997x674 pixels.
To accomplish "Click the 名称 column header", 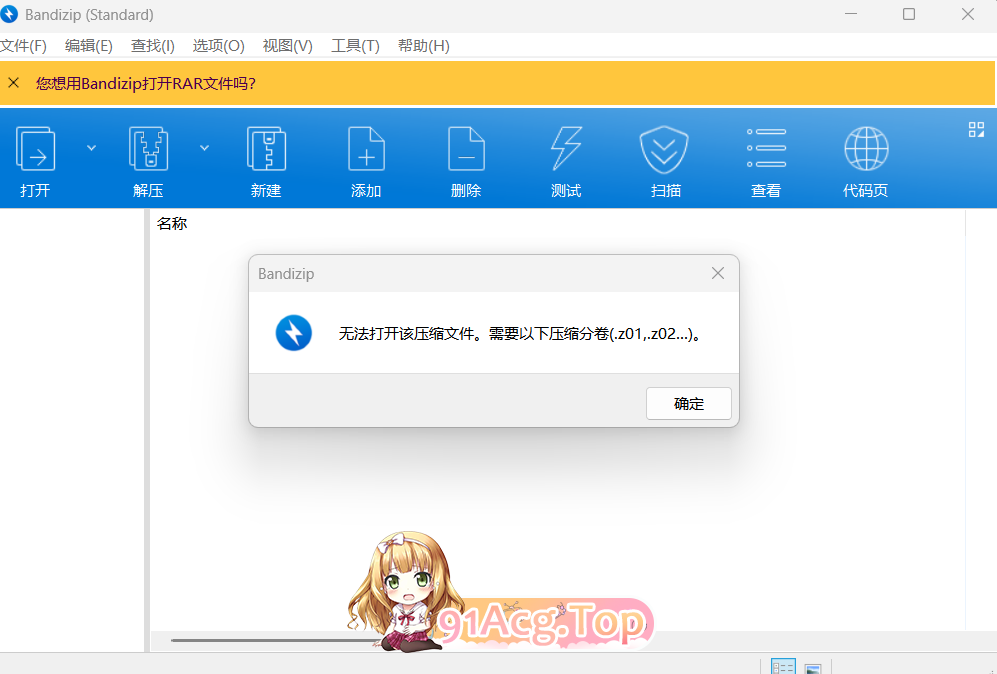I will (x=172, y=224).
